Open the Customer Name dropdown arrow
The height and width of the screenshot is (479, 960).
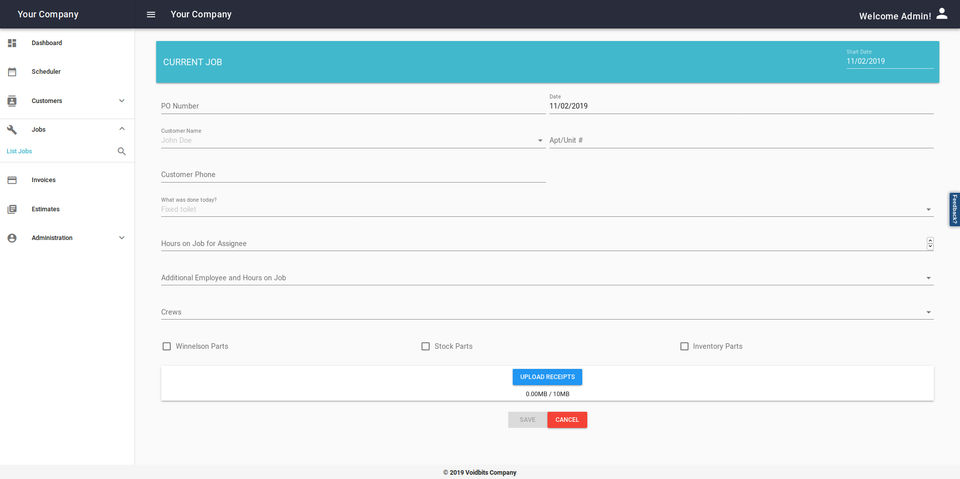click(x=540, y=140)
